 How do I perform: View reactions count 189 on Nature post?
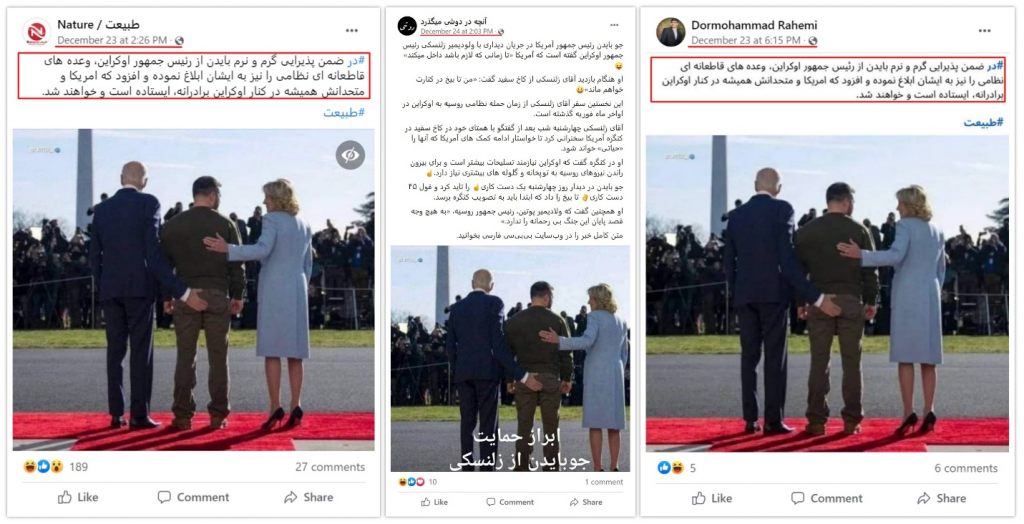(x=78, y=467)
